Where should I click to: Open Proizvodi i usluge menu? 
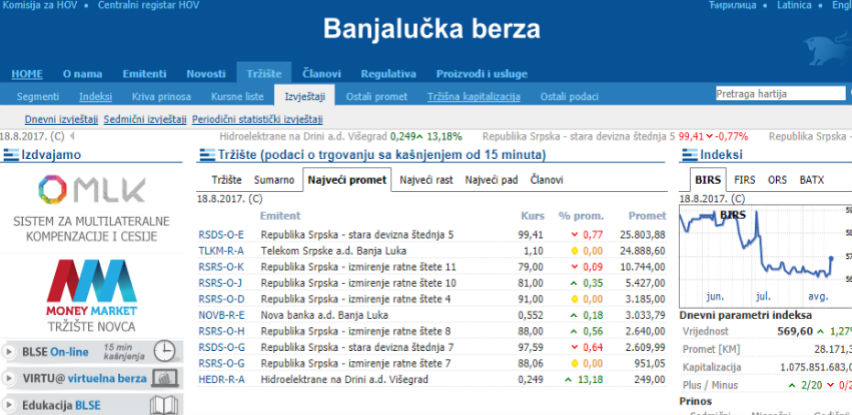click(x=481, y=74)
